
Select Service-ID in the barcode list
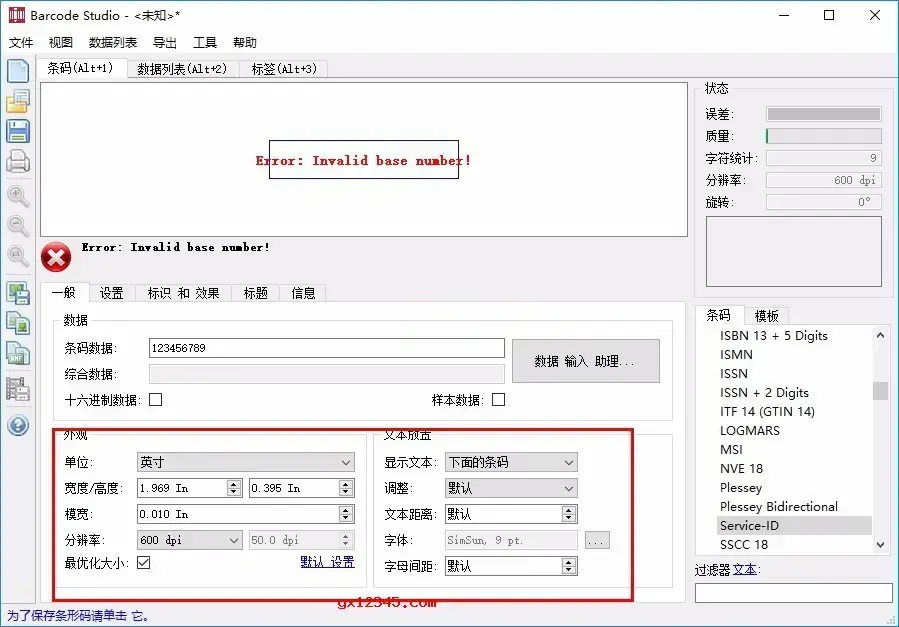[x=794, y=526]
